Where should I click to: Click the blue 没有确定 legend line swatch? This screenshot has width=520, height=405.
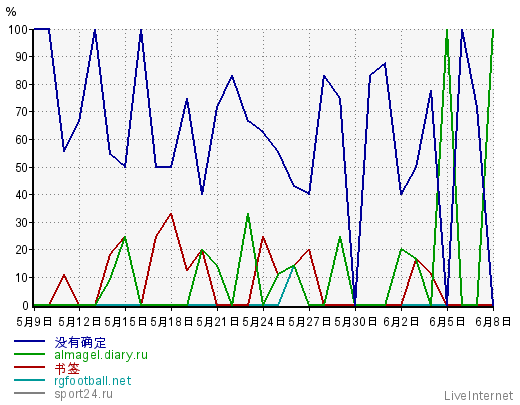coord(29,341)
